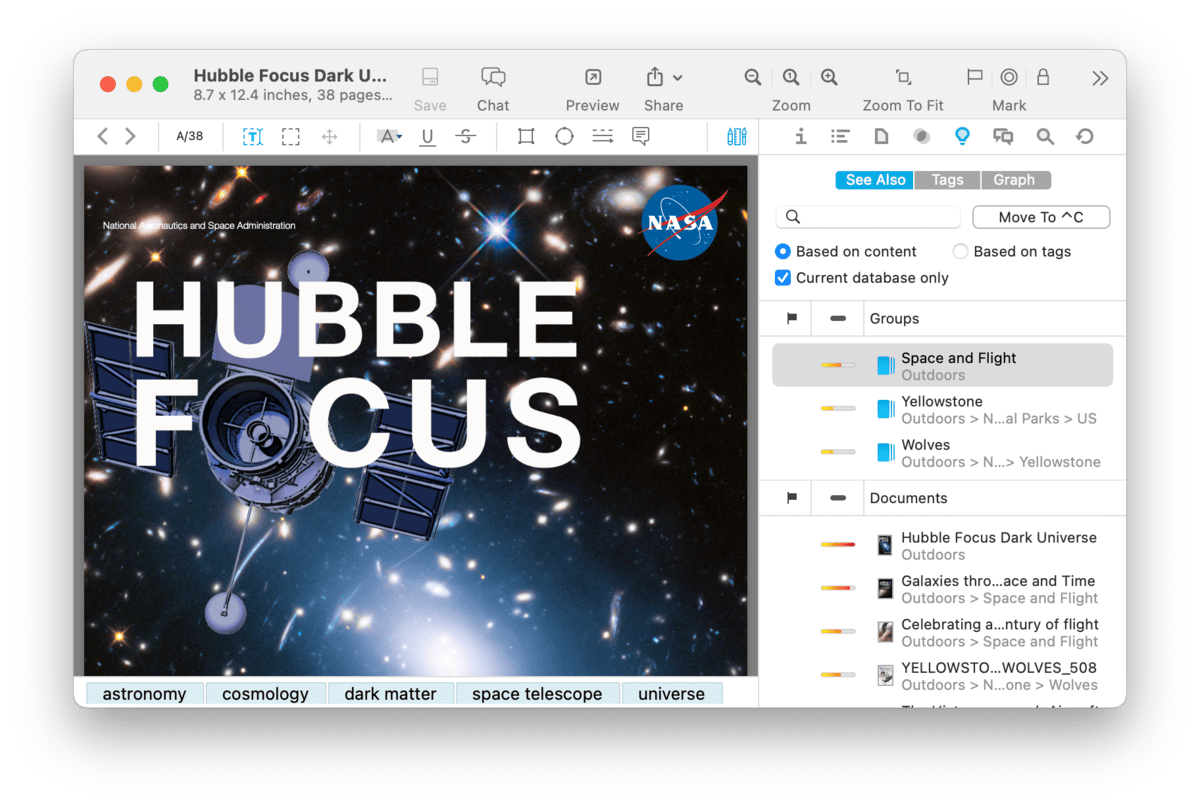Switch to the Graph tab

coord(1014,180)
